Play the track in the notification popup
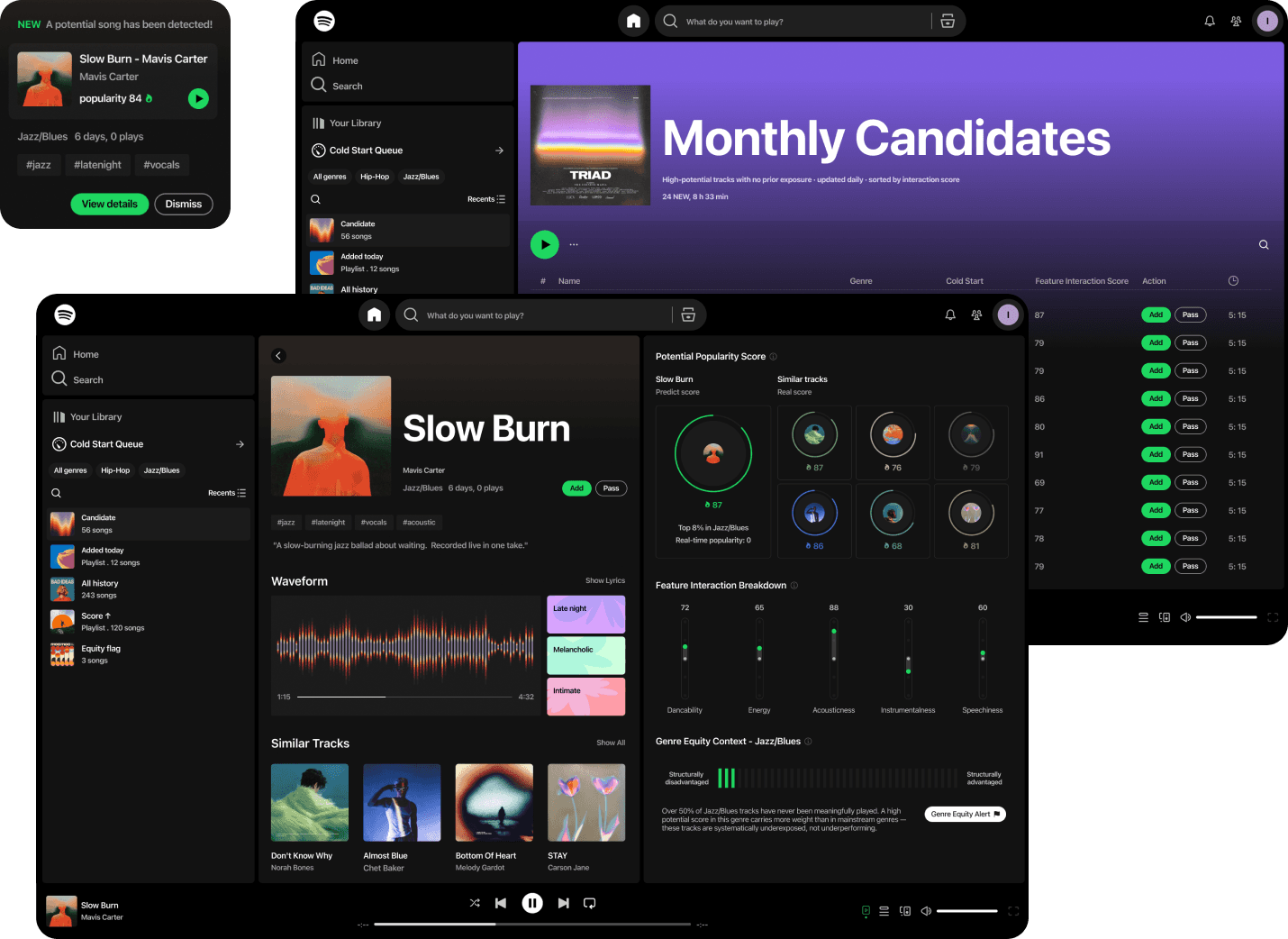 [198, 99]
